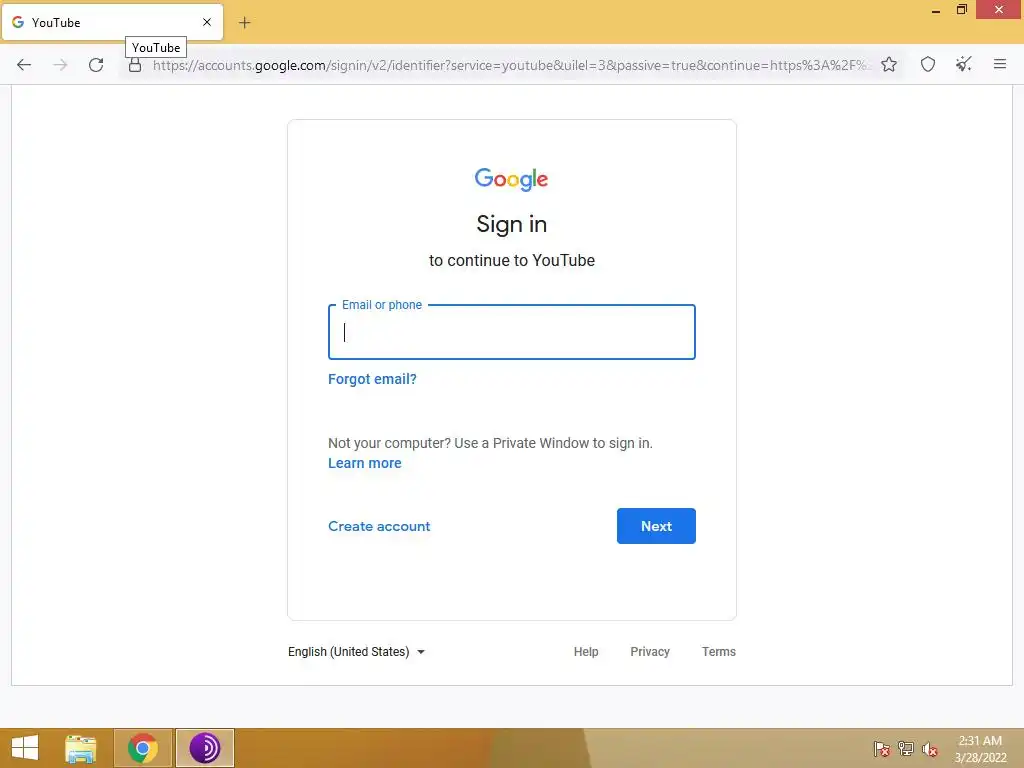Bookmark this page with the star icon
The image size is (1024, 768).
click(x=889, y=64)
